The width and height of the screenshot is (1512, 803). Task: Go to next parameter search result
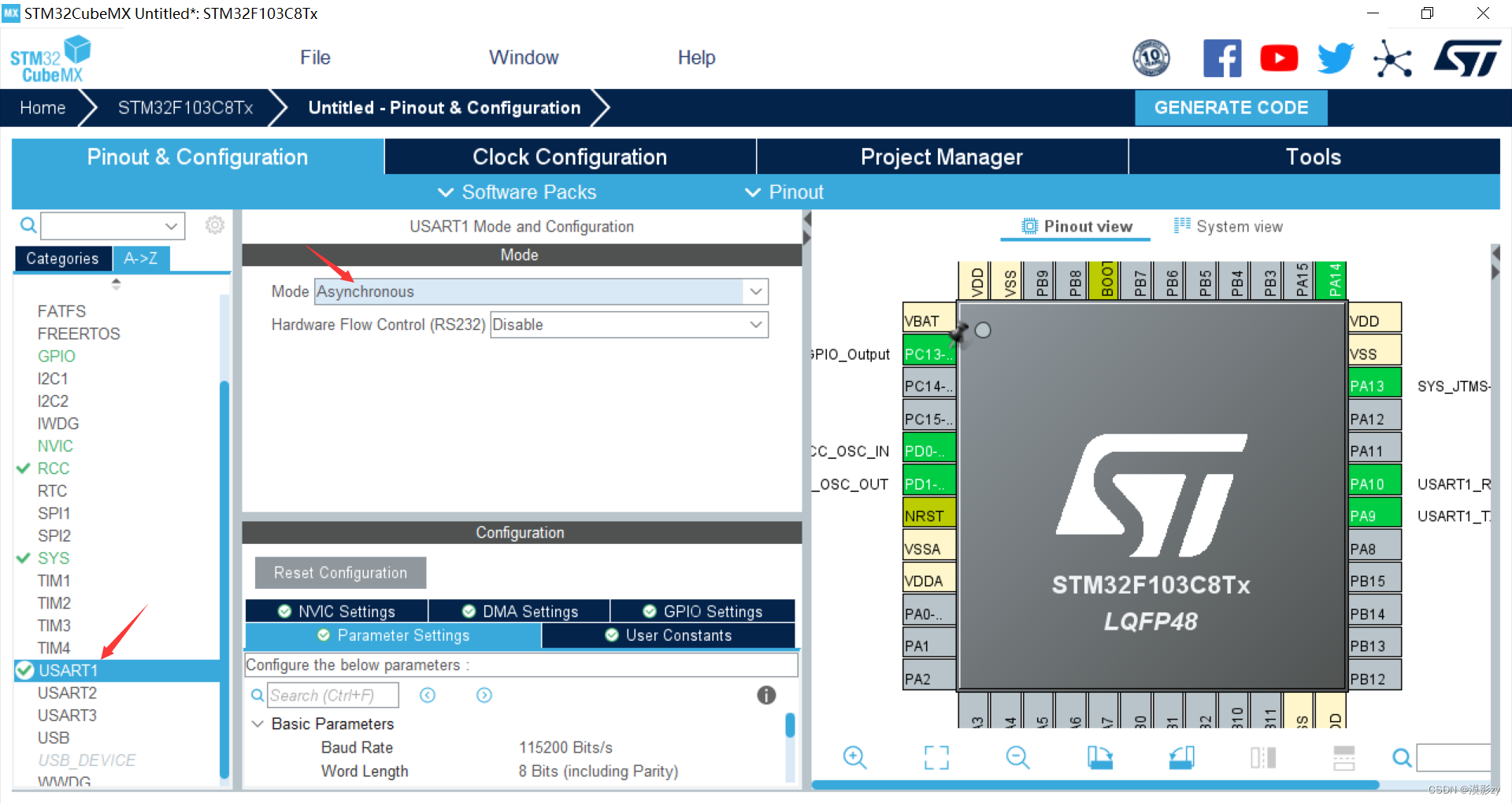[484, 695]
